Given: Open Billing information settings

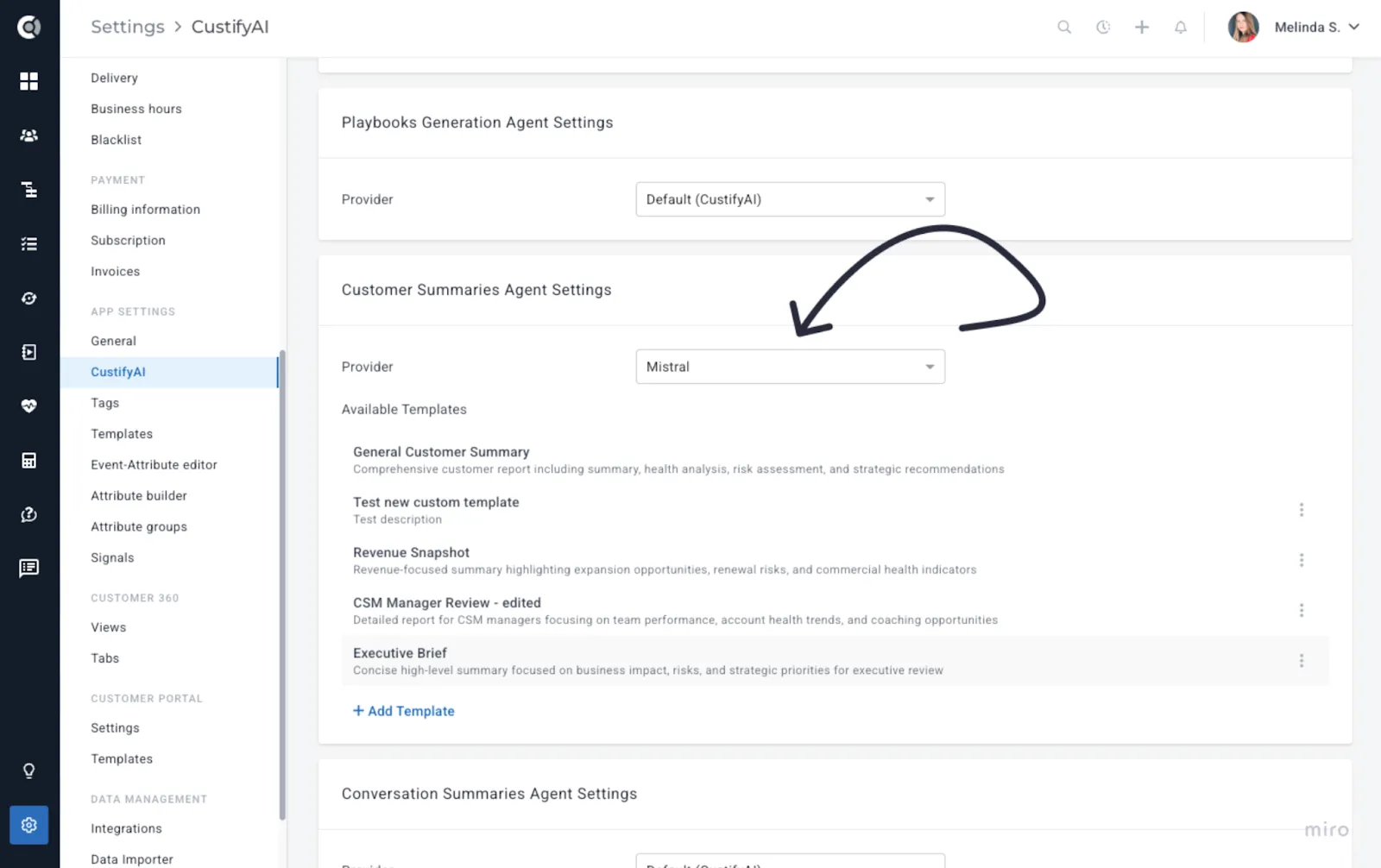Looking at the screenshot, I should [145, 210].
